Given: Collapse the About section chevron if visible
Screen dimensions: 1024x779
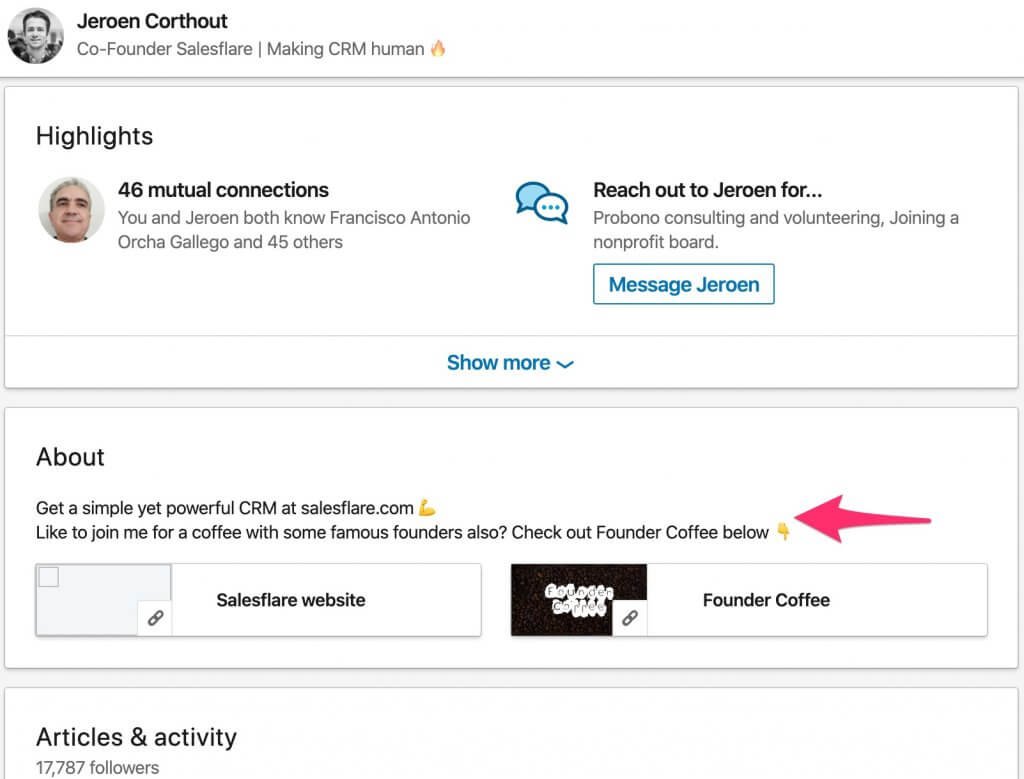Looking at the screenshot, I should [x=70, y=458].
